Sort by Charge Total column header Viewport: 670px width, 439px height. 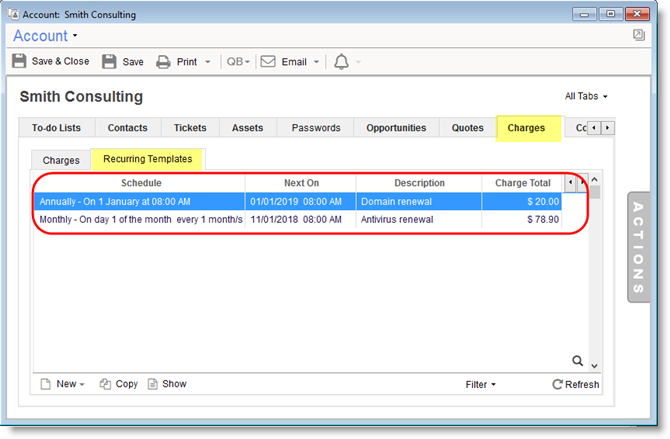(523, 183)
